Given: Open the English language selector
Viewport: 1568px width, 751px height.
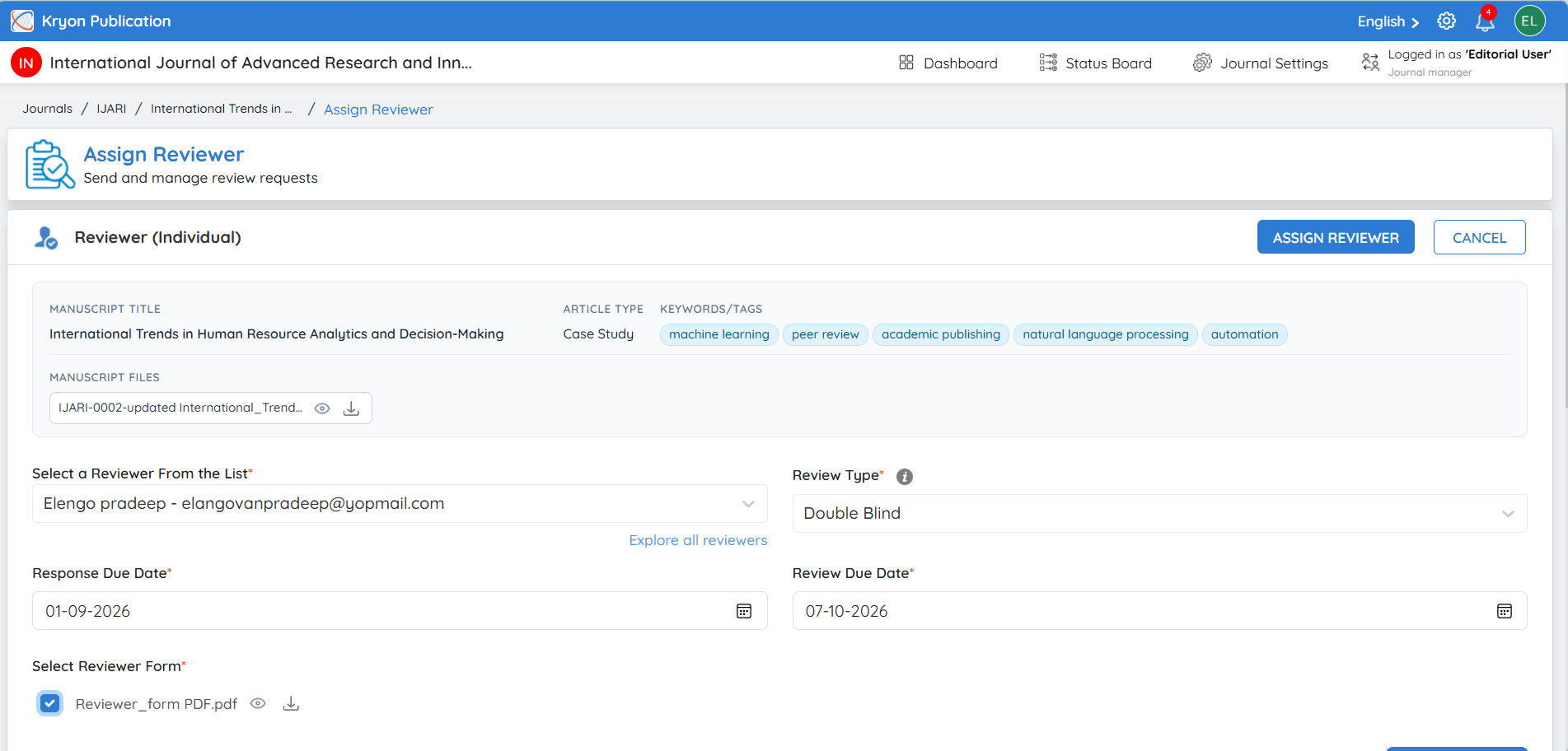Looking at the screenshot, I should (x=1388, y=21).
